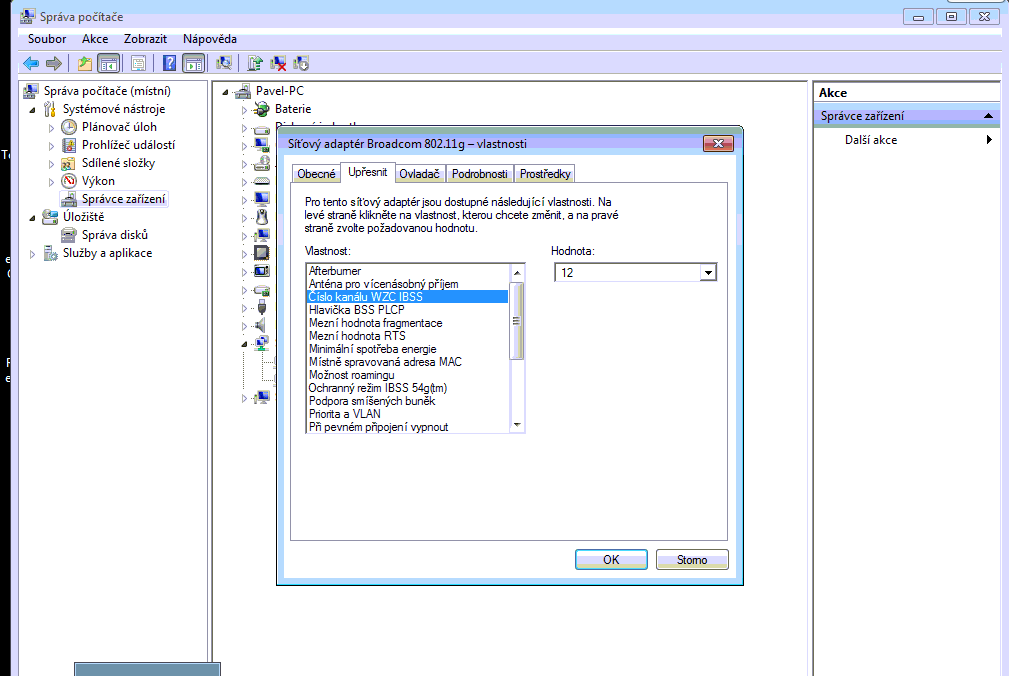
Task: Click the update driver software toolbar icon
Action: tap(255, 63)
